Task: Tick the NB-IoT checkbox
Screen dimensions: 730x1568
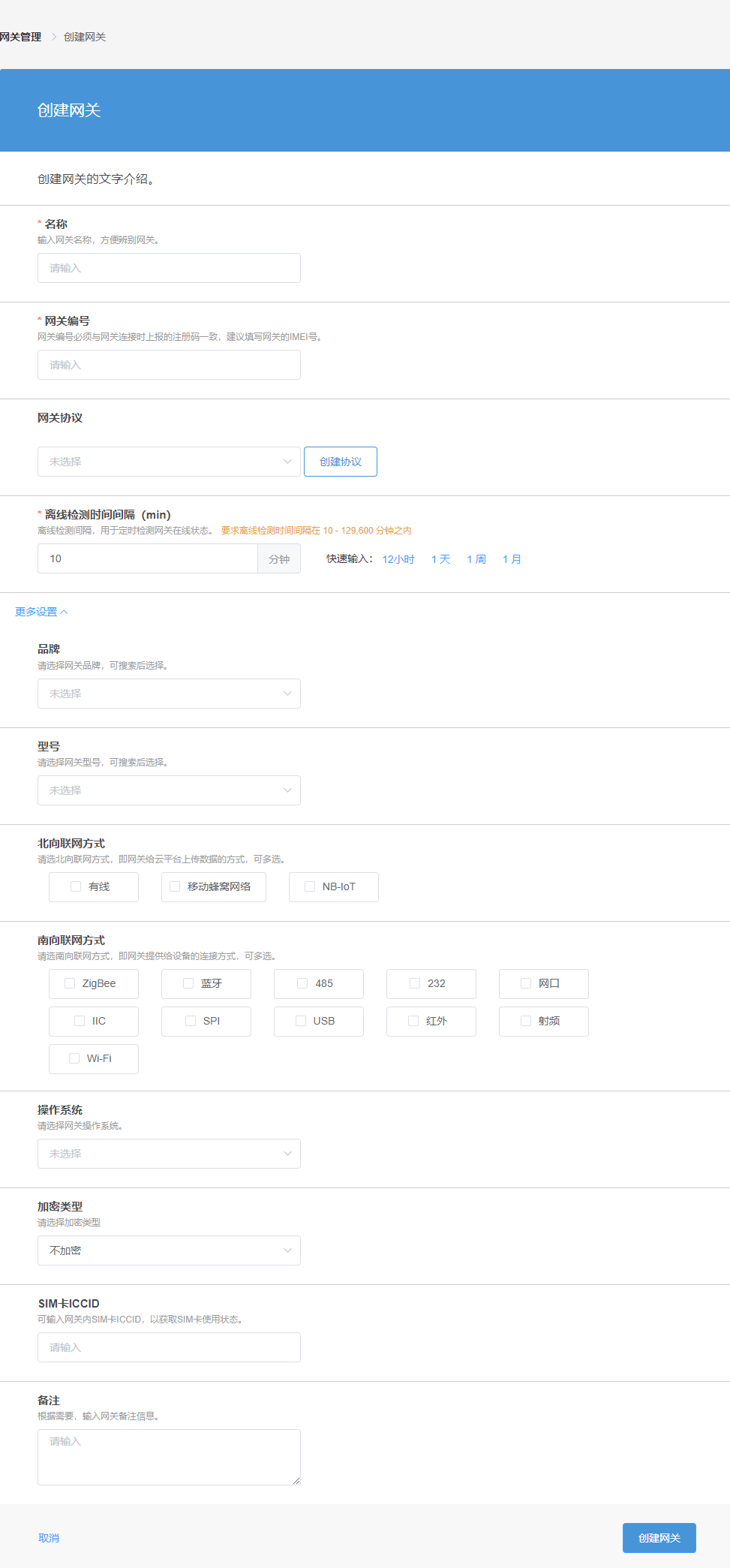Action: [x=310, y=886]
